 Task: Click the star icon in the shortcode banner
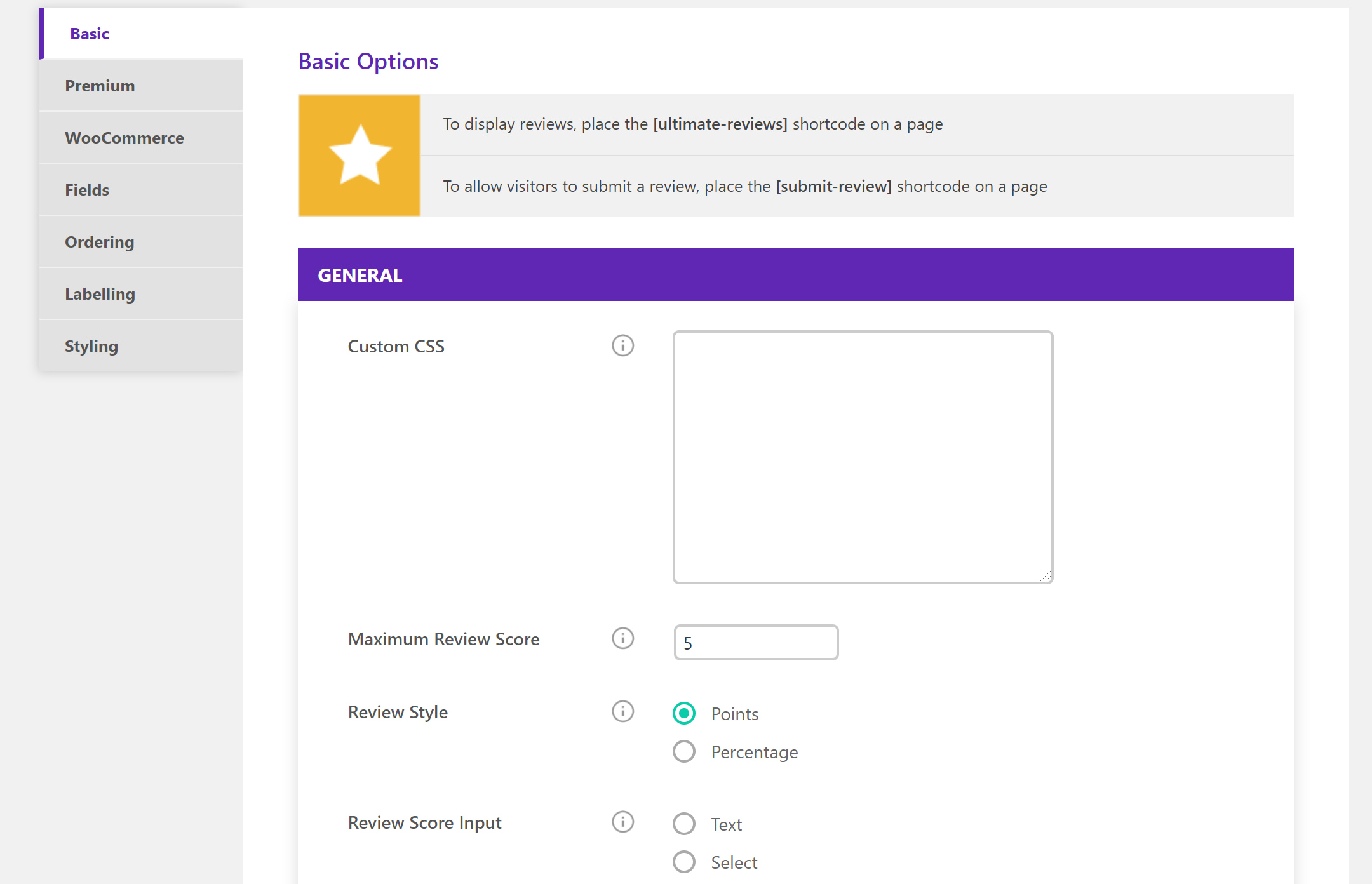coord(359,154)
